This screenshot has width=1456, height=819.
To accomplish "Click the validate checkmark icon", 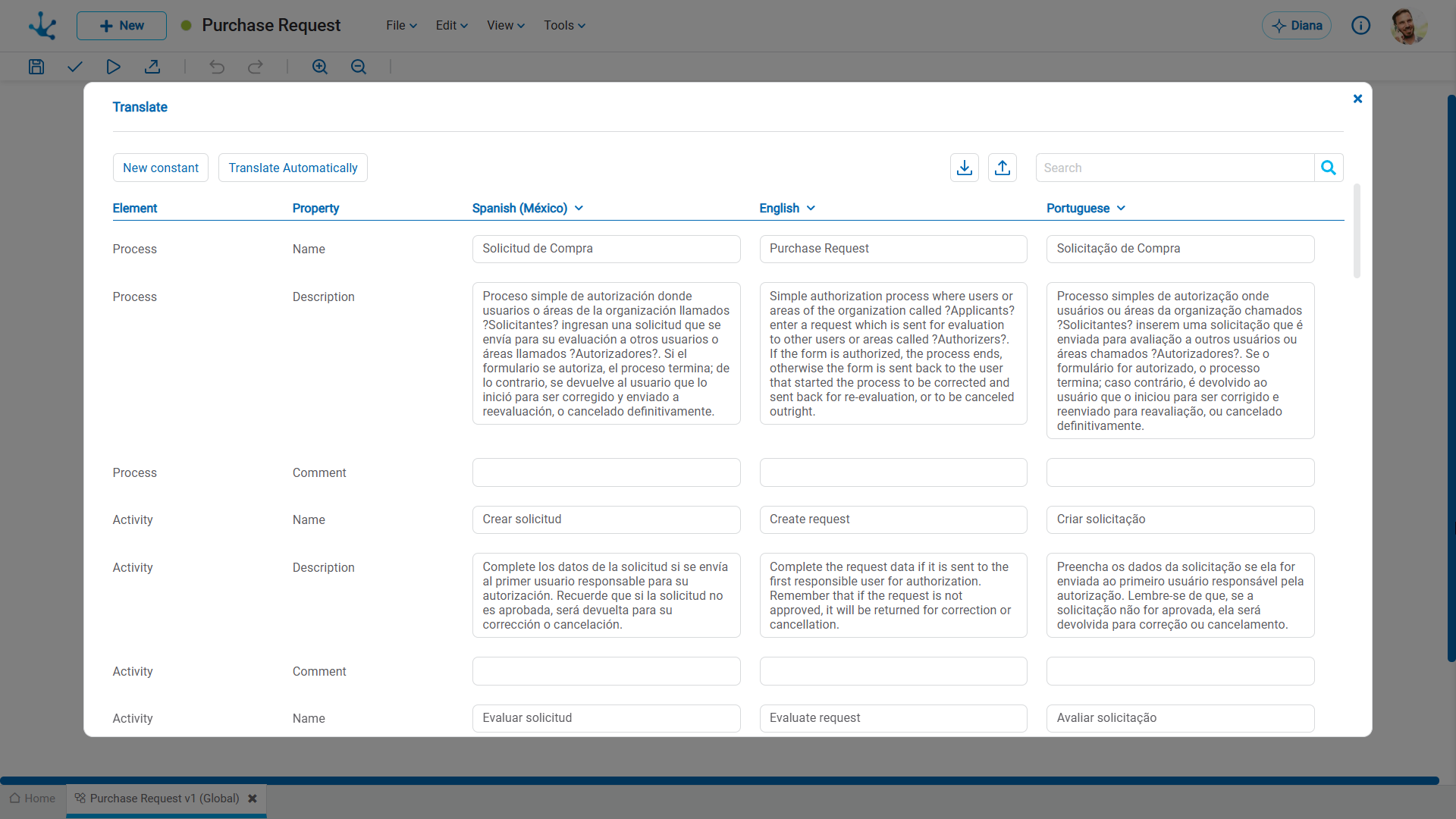I will [74, 67].
